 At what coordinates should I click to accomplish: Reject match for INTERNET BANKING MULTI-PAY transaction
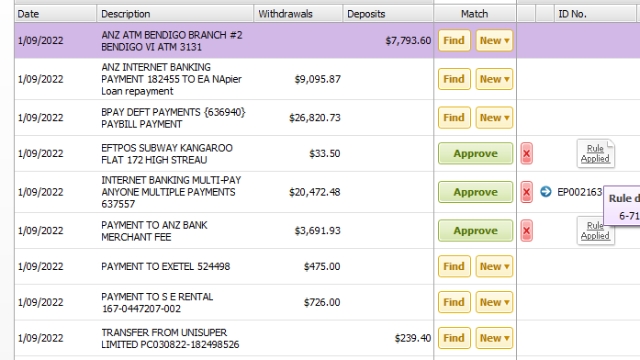click(527, 192)
